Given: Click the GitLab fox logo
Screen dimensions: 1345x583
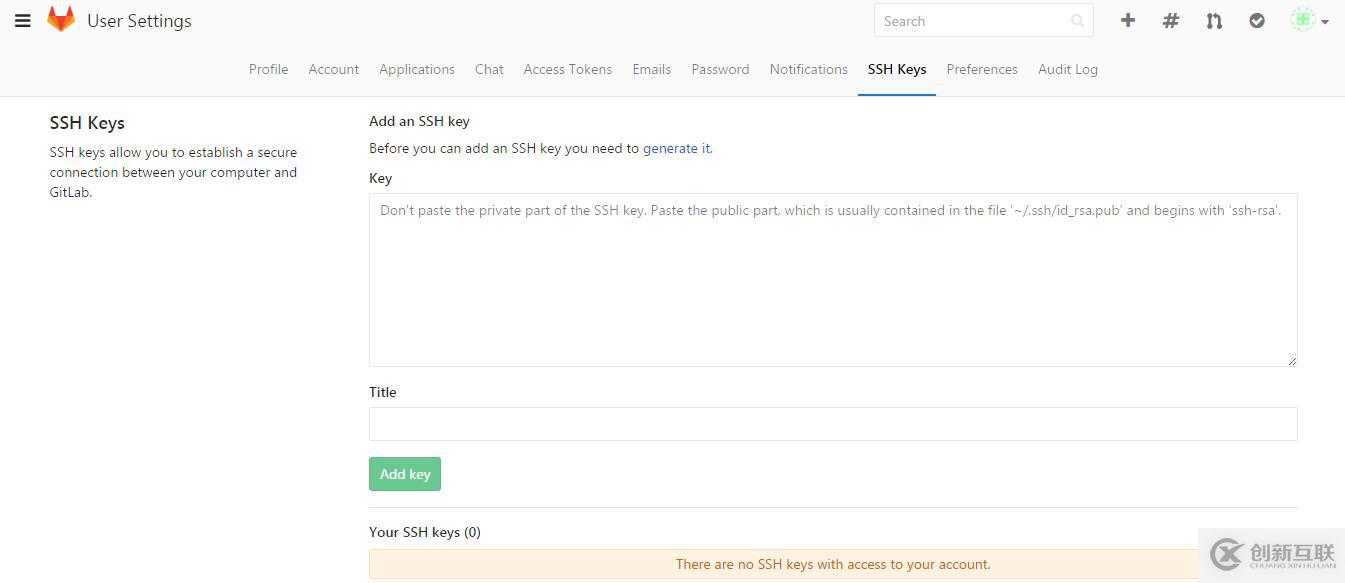Looking at the screenshot, I should pos(61,20).
